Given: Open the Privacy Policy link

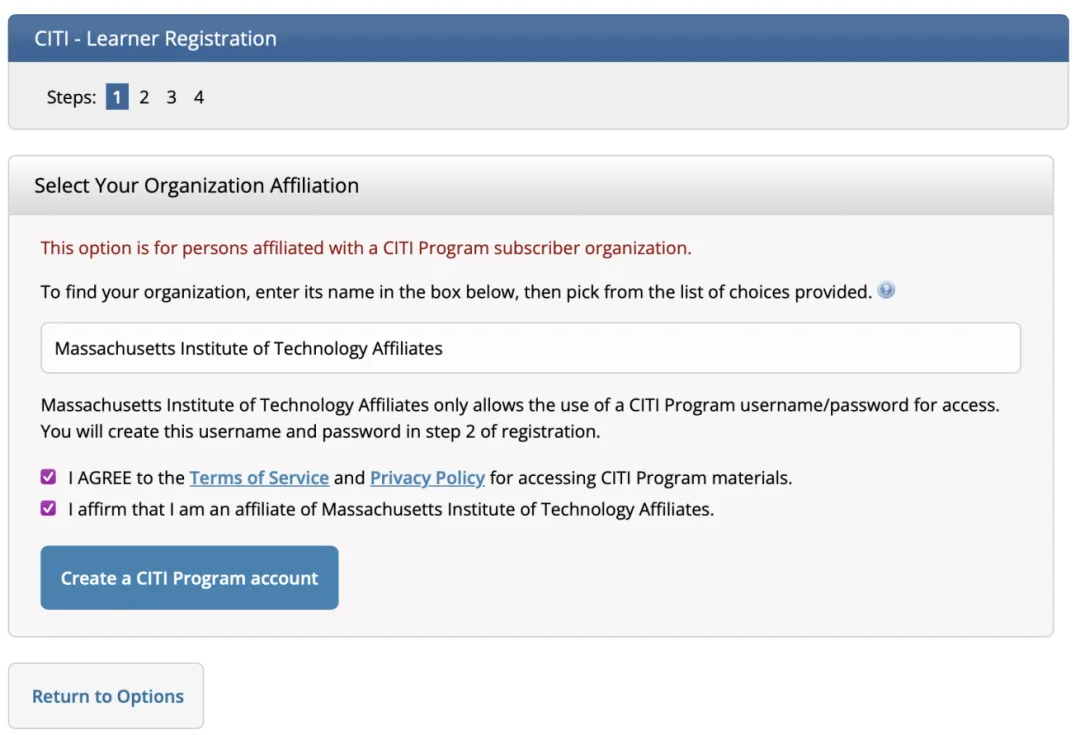Looking at the screenshot, I should (x=427, y=477).
